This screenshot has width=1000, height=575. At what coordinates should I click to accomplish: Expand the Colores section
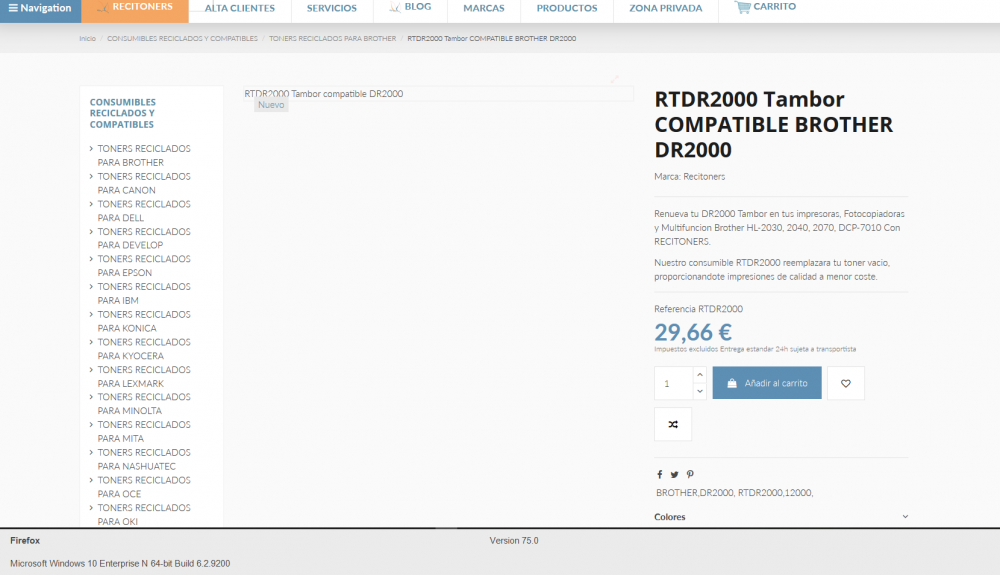[781, 517]
